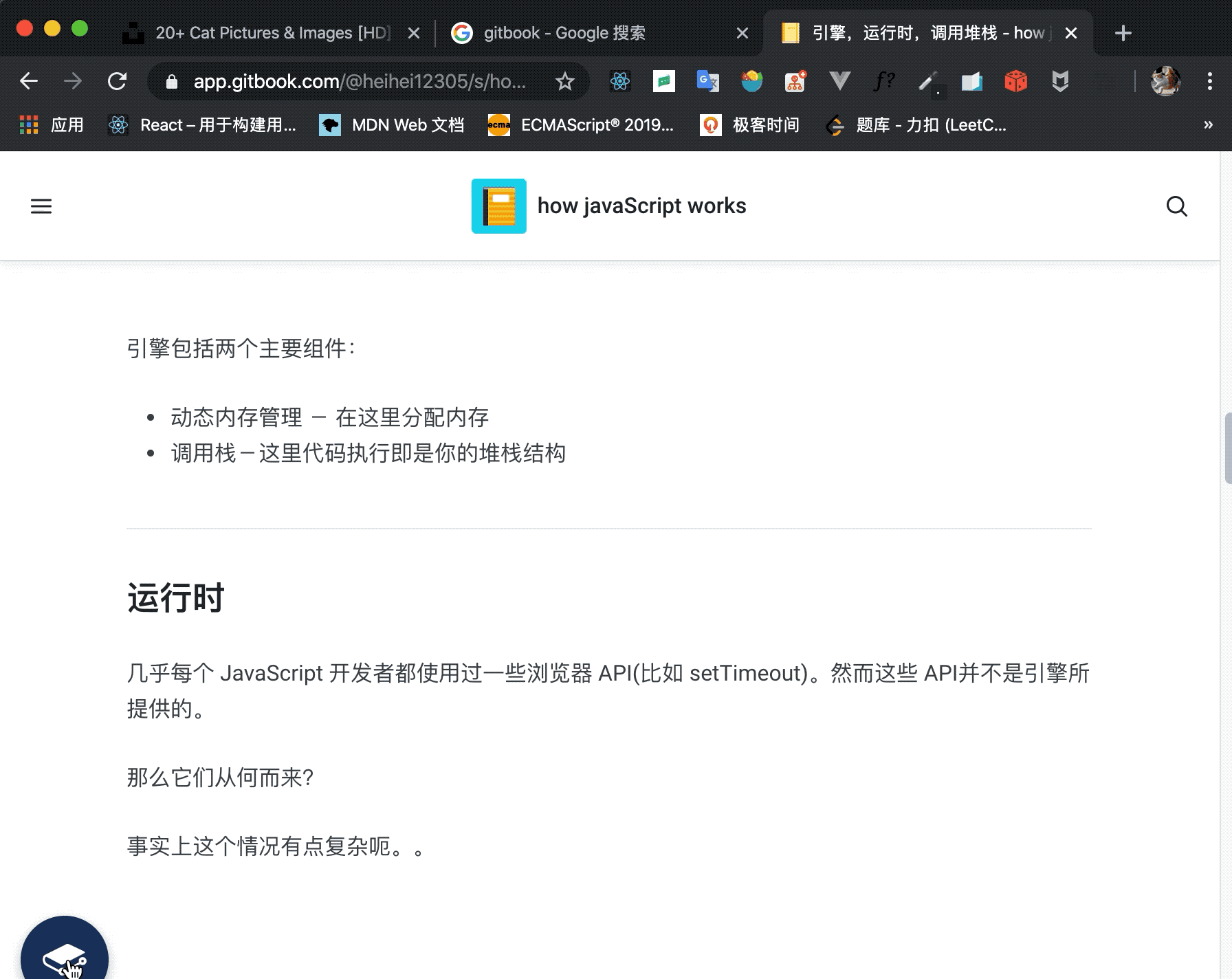Click the site lock icon in the address bar
Image resolution: width=1232 pixels, height=979 pixels.
click(x=172, y=82)
